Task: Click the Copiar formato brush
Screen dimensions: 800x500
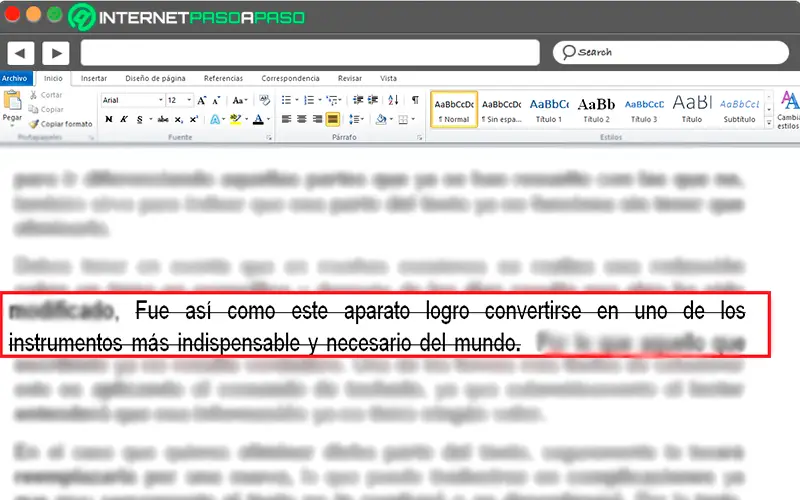Action: [x=33, y=124]
